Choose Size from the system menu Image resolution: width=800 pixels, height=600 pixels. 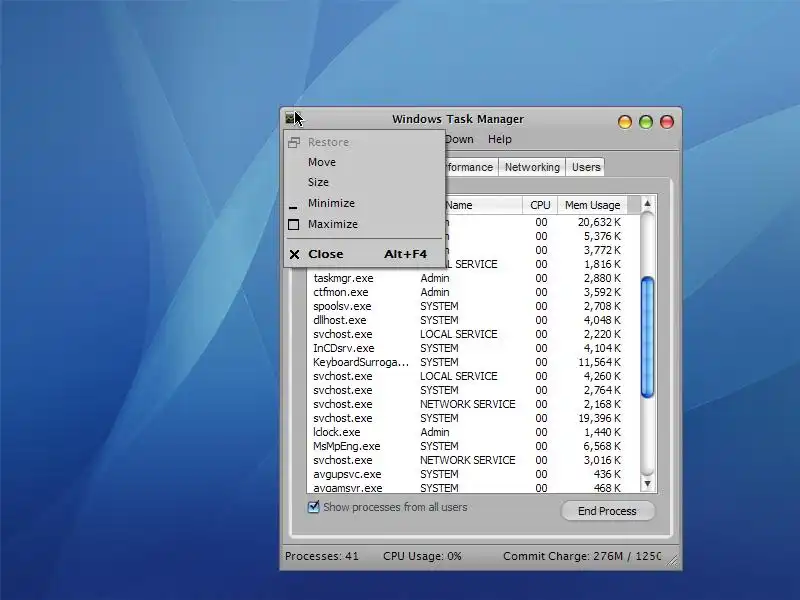point(364,182)
